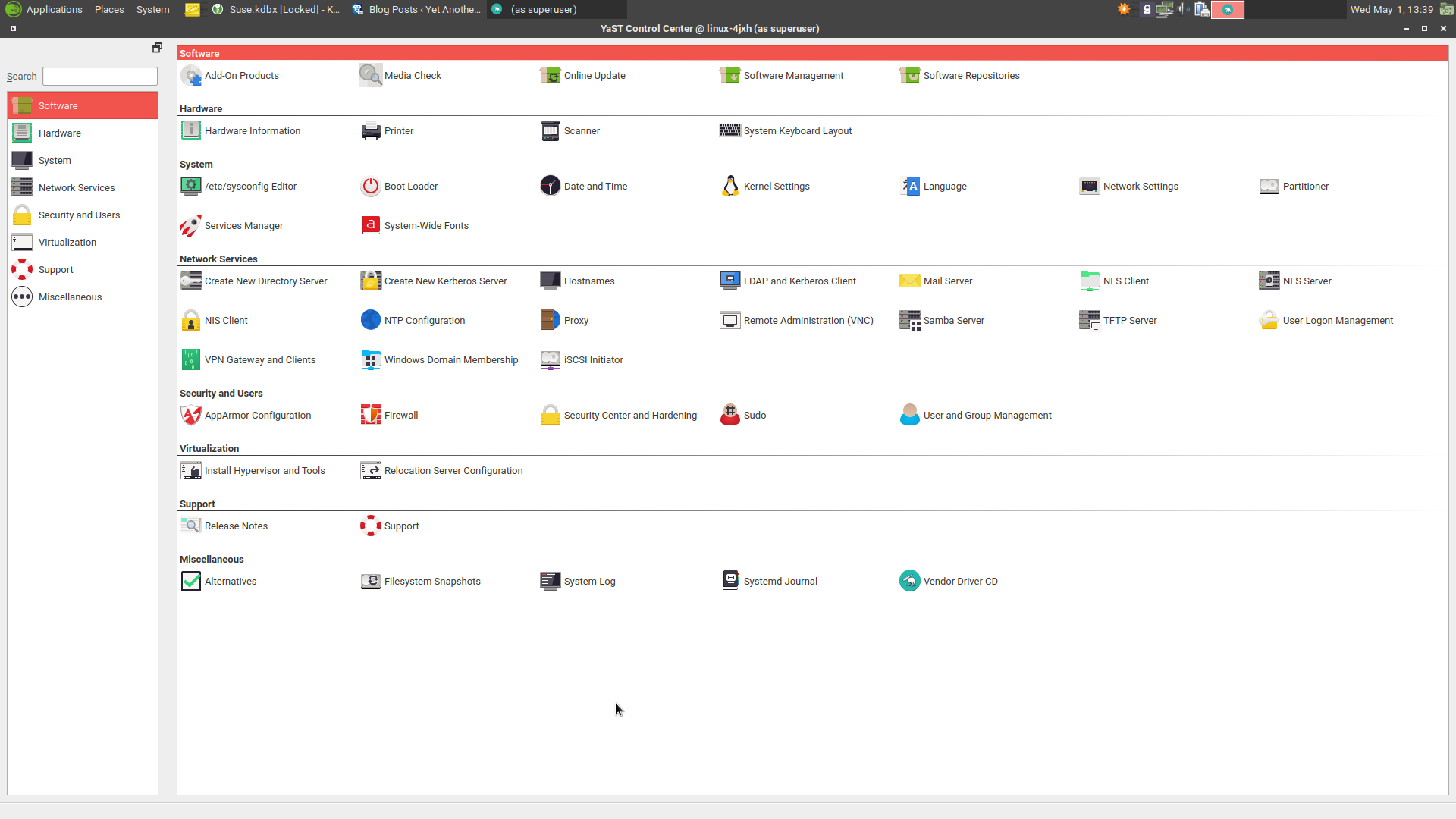1456x819 pixels.
Task: Open Filesystem Snapshots module
Action: click(x=431, y=581)
